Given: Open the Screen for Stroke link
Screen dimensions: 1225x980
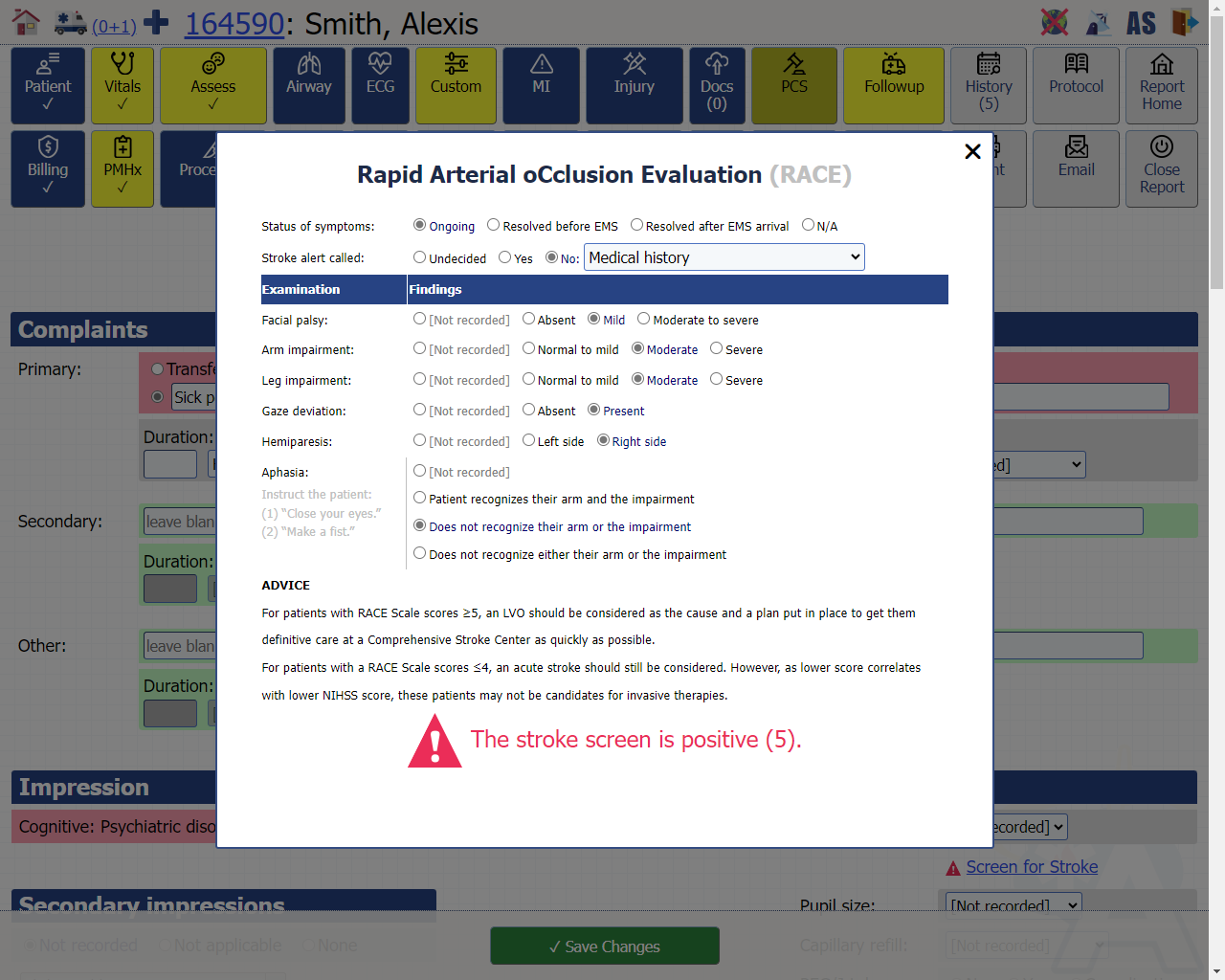Looking at the screenshot, I should point(1032,867).
